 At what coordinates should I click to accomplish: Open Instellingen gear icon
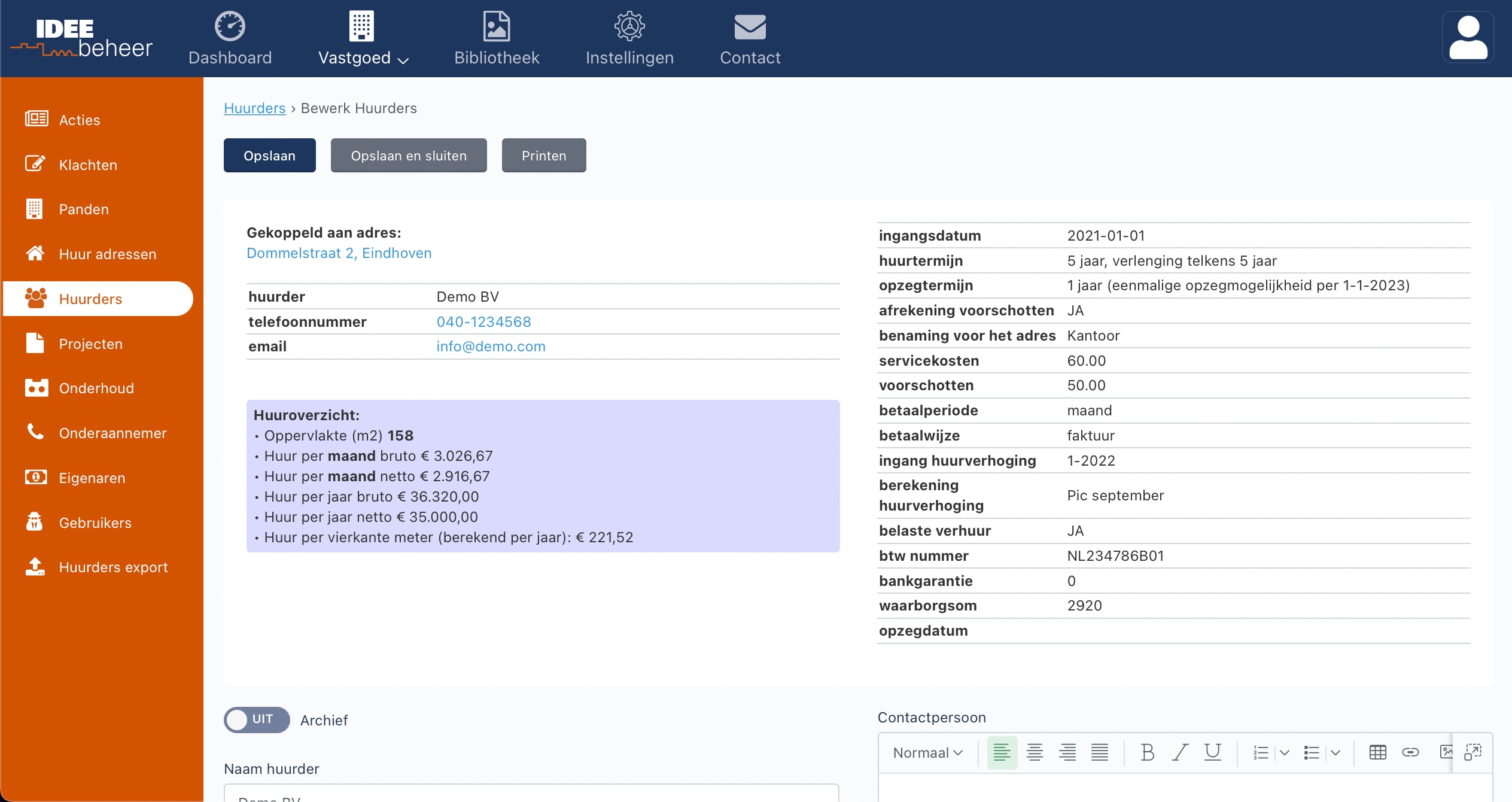coord(629,26)
